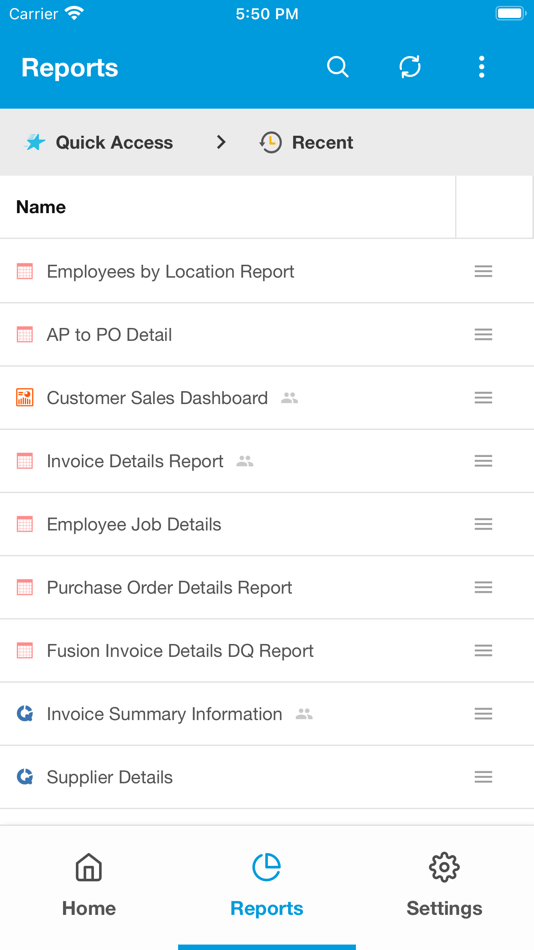The height and width of the screenshot is (950, 534).
Task: Switch to the Home tab
Action: point(88,885)
